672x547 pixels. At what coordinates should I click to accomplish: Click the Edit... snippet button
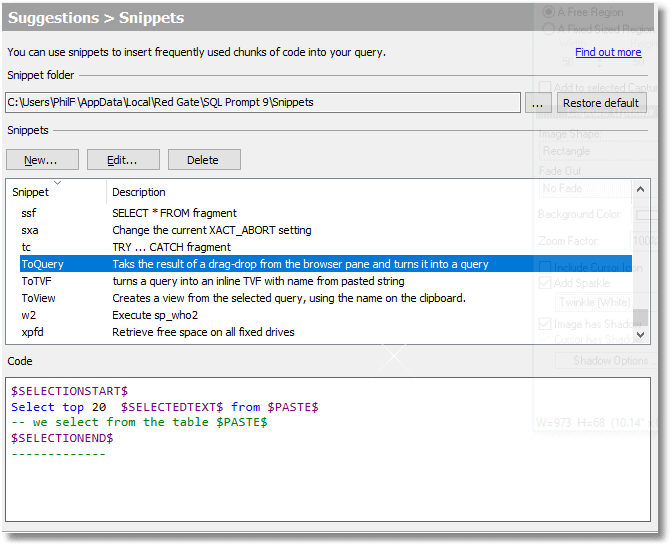[x=123, y=160]
